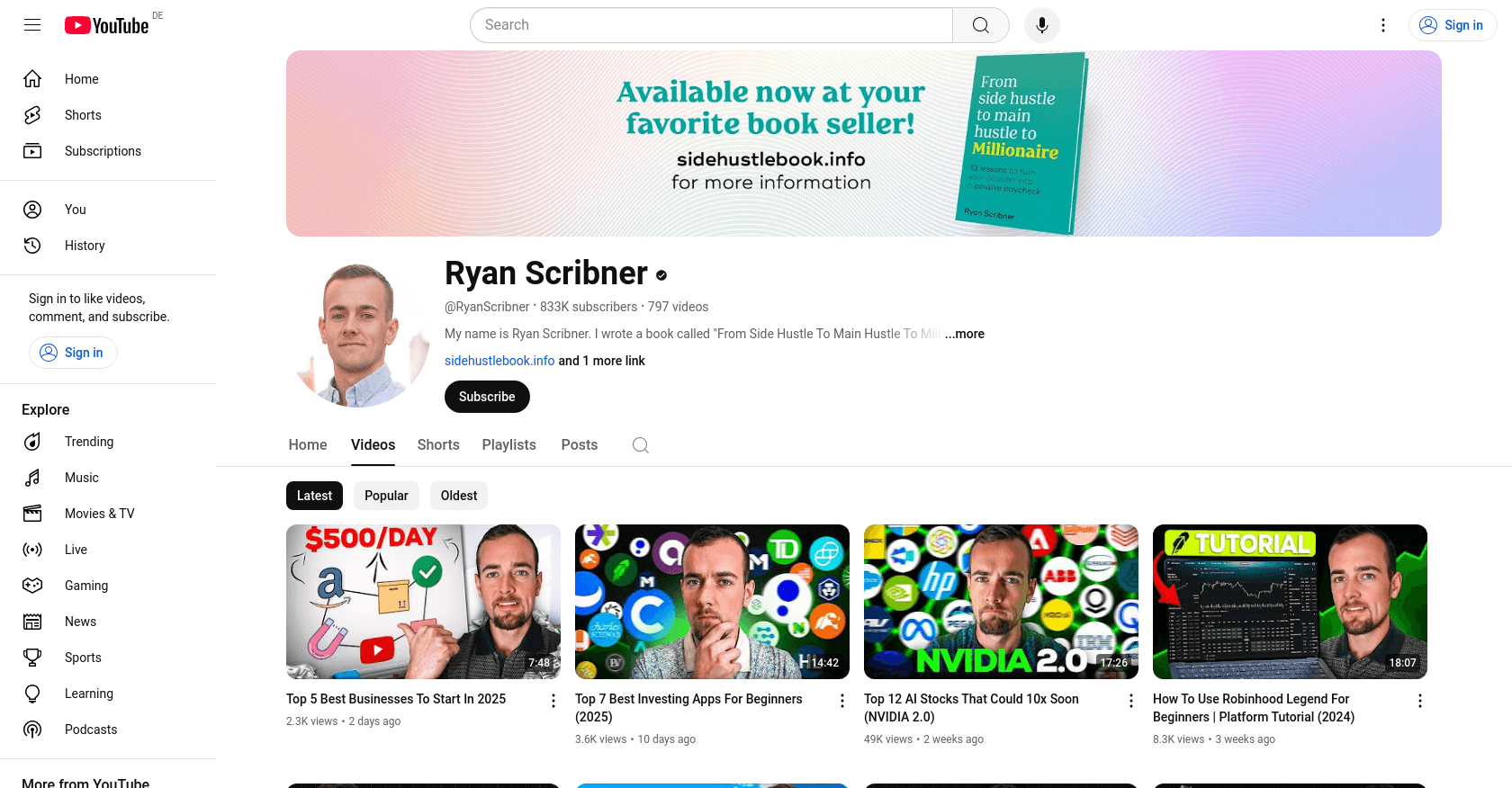This screenshot has width=1512, height=788.
Task: Select the Latest sort chip
Action: [x=314, y=496]
